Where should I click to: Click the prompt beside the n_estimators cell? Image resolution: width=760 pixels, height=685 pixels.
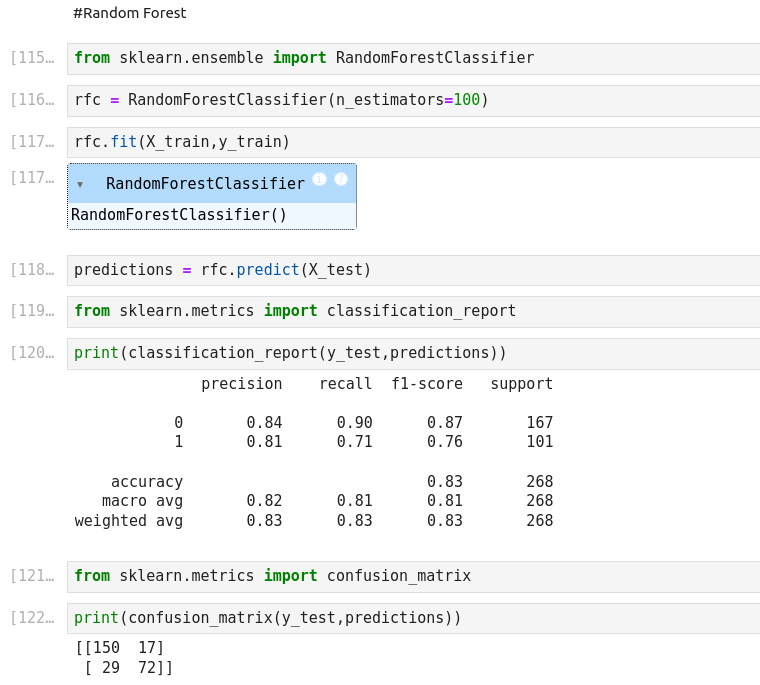[32, 100]
